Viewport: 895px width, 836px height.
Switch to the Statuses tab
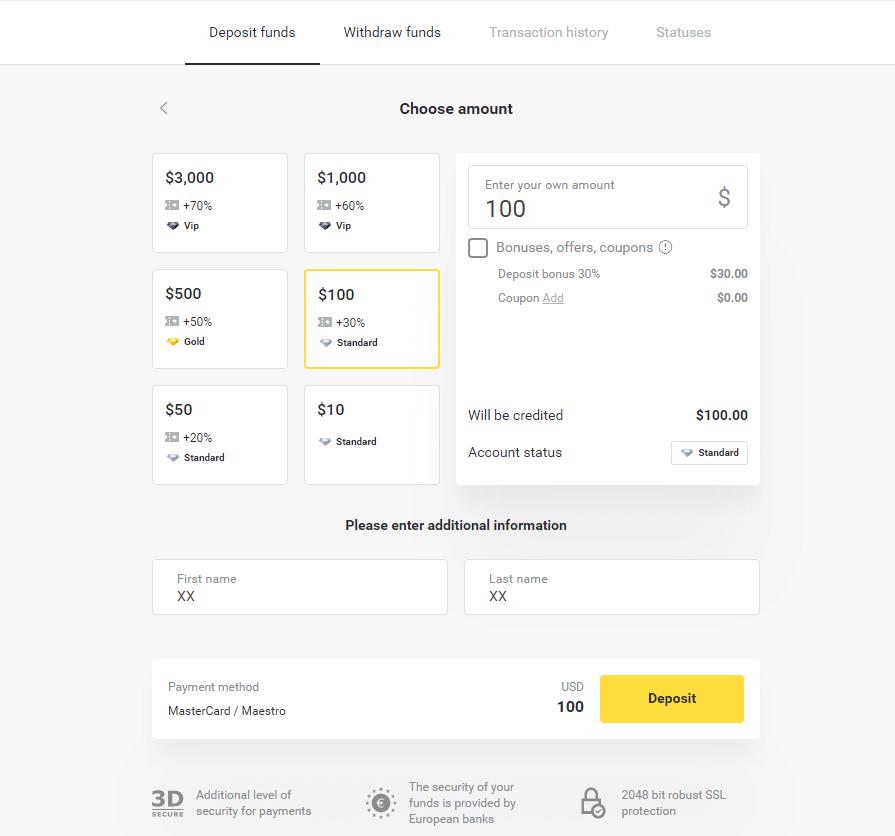(x=683, y=32)
